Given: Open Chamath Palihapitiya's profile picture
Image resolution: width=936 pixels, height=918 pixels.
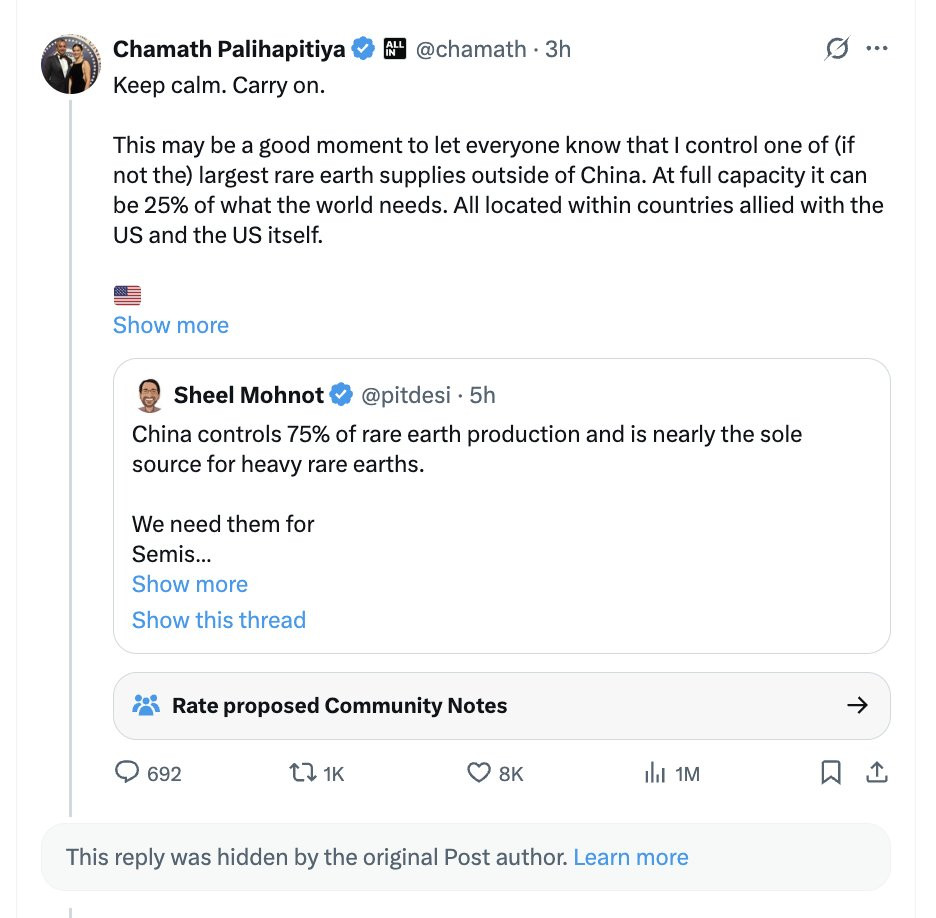Looking at the screenshot, I should tap(70, 64).
